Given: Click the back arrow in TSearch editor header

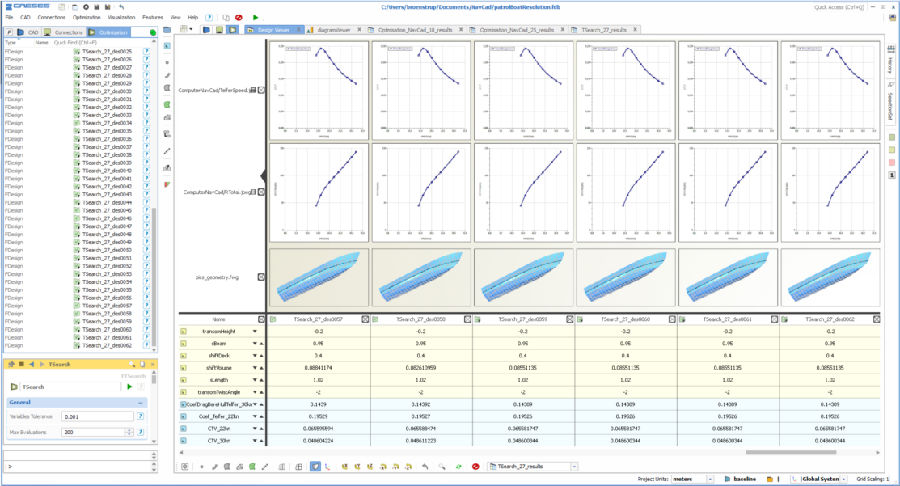Looking at the screenshot, I should (x=31, y=364).
